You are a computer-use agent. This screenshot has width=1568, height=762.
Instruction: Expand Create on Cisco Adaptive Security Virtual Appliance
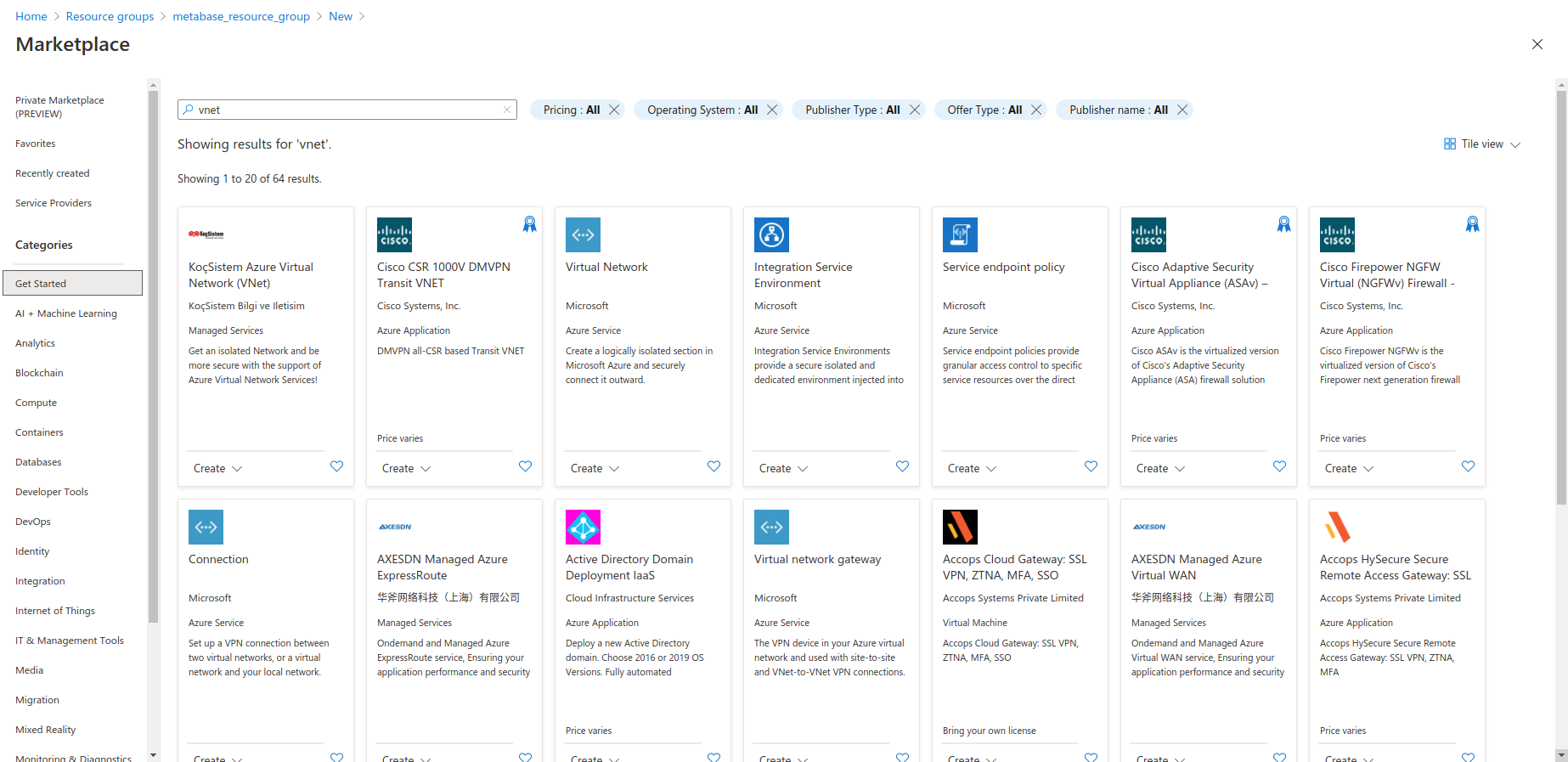(1160, 468)
